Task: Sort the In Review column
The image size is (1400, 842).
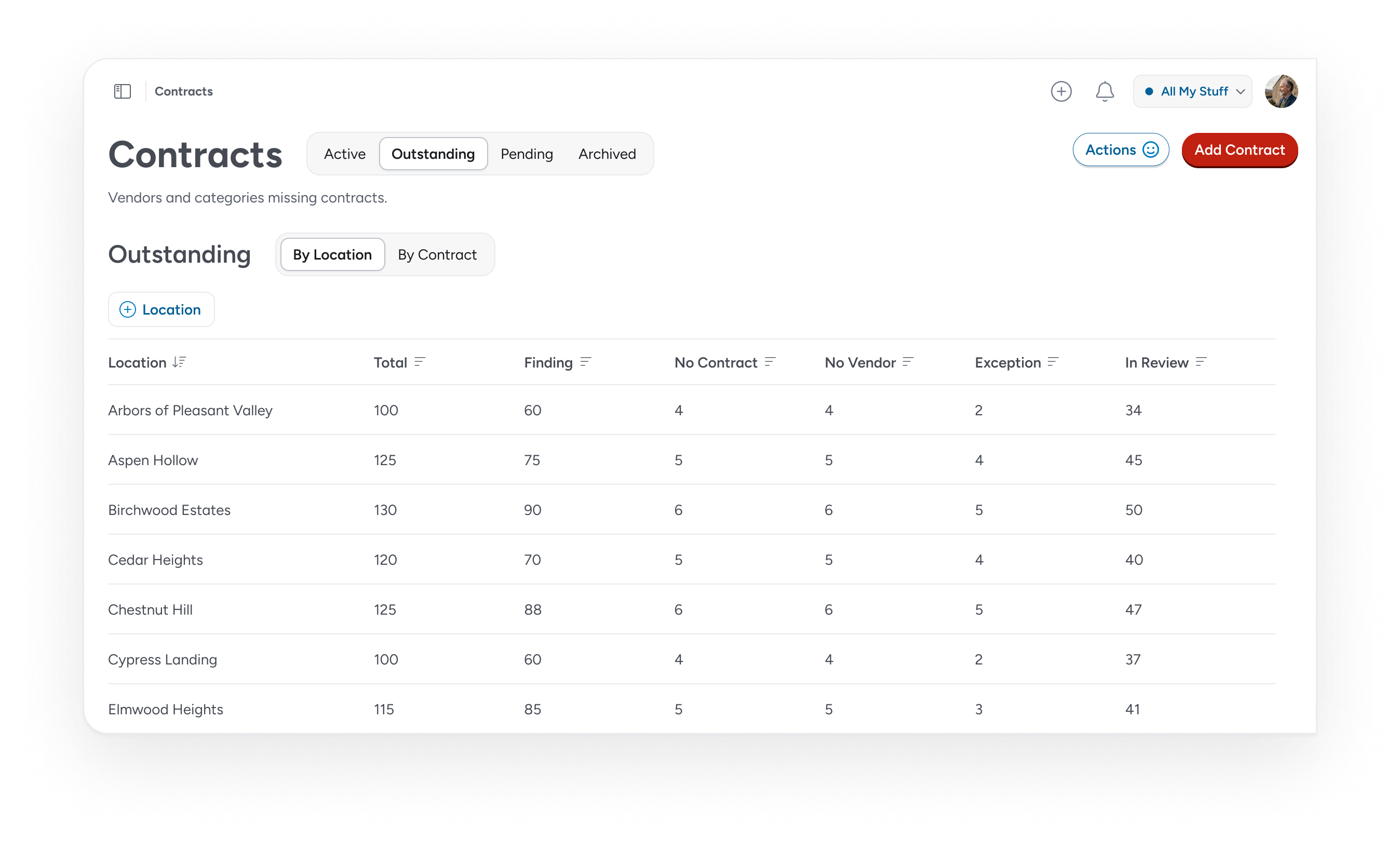Action: [x=1200, y=362]
